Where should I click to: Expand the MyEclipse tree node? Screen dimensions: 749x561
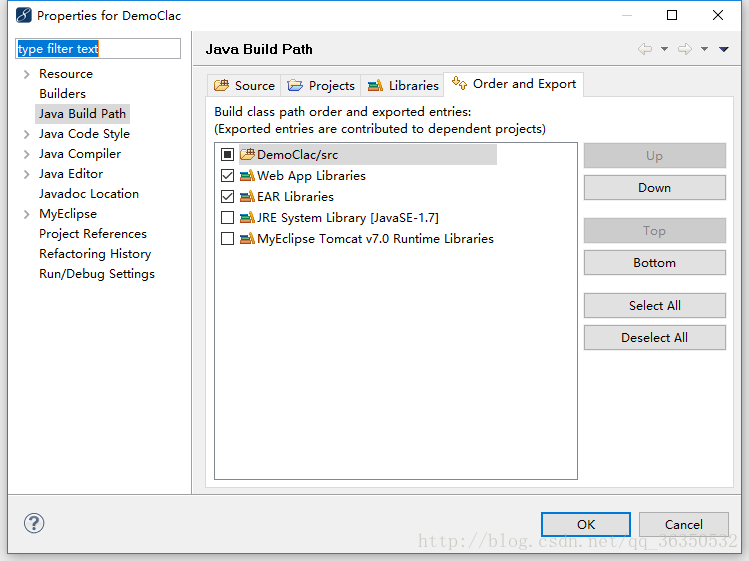pos(27,214)
